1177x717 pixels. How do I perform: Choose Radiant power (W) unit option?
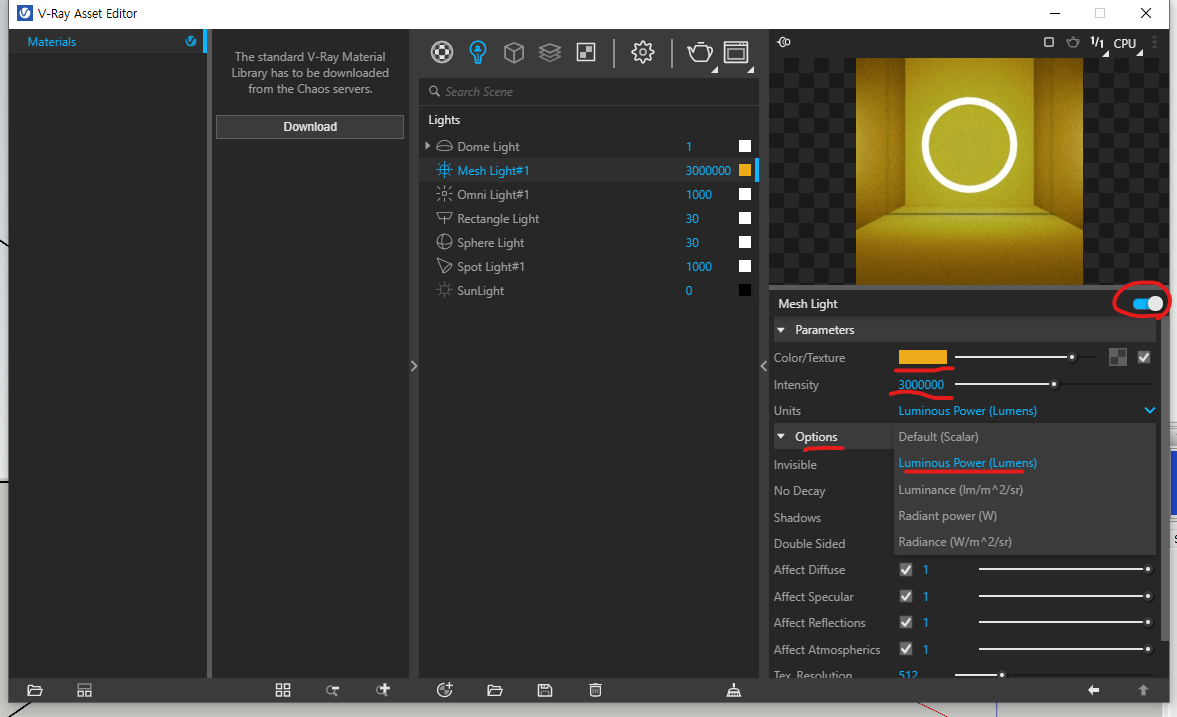[x=947, y=516]
